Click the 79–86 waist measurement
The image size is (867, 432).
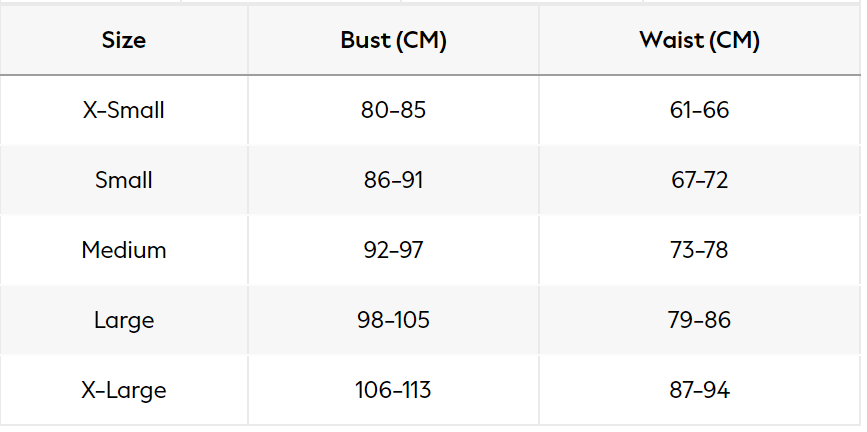700,320
